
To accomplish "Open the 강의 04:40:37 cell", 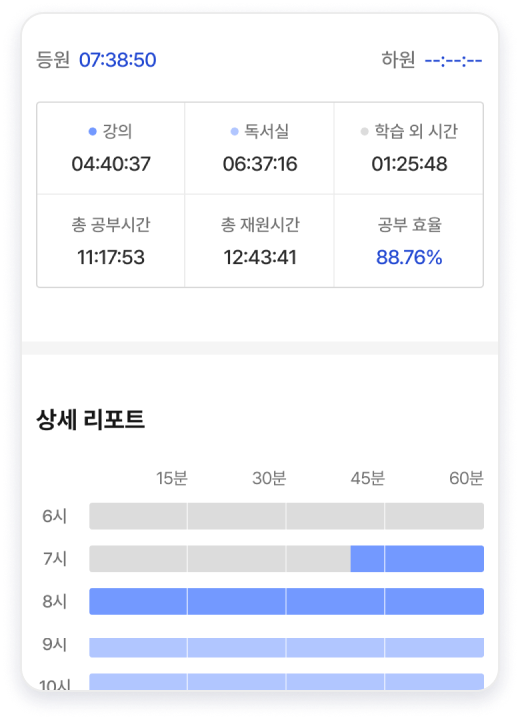I will click(x=111, y=148).
